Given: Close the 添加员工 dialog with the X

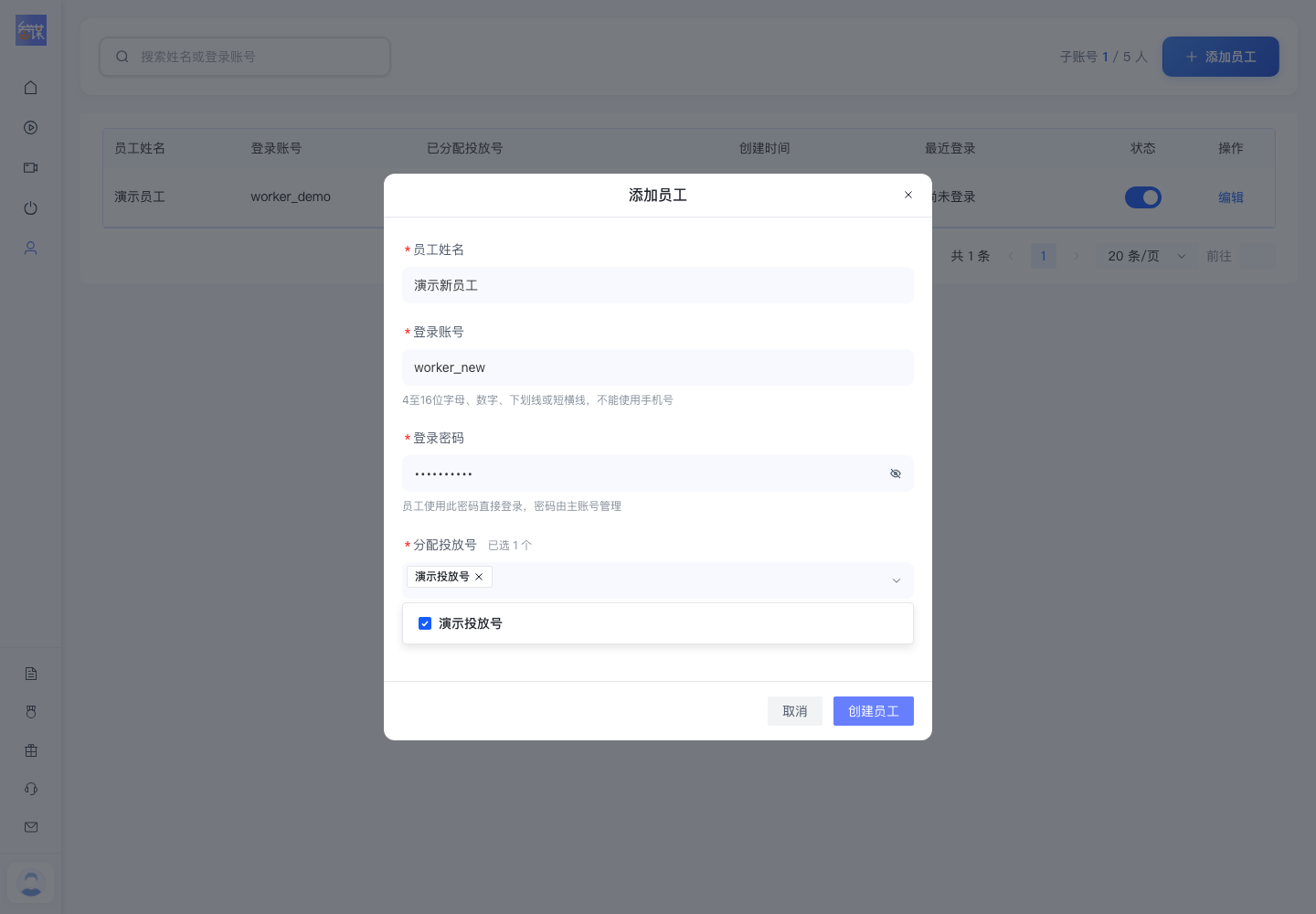Looking at the screenshot, I should 908,195.
